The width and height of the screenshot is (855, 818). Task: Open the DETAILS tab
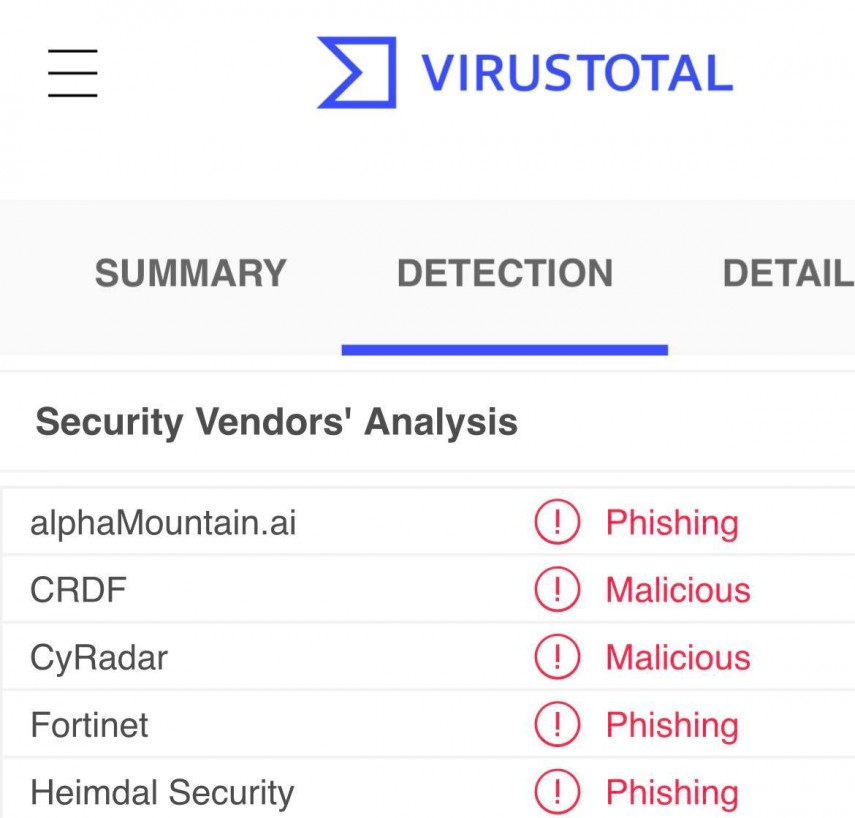(x=788, y=273)
